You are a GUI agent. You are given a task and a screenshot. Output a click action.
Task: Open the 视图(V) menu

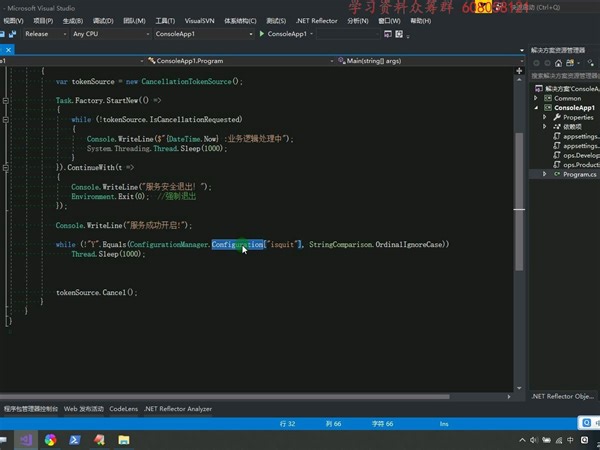pos(13,21)
